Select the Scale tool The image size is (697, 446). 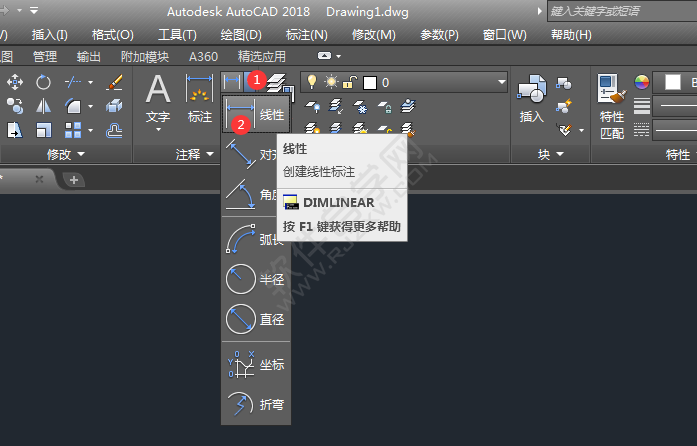(x=43, y=130)
